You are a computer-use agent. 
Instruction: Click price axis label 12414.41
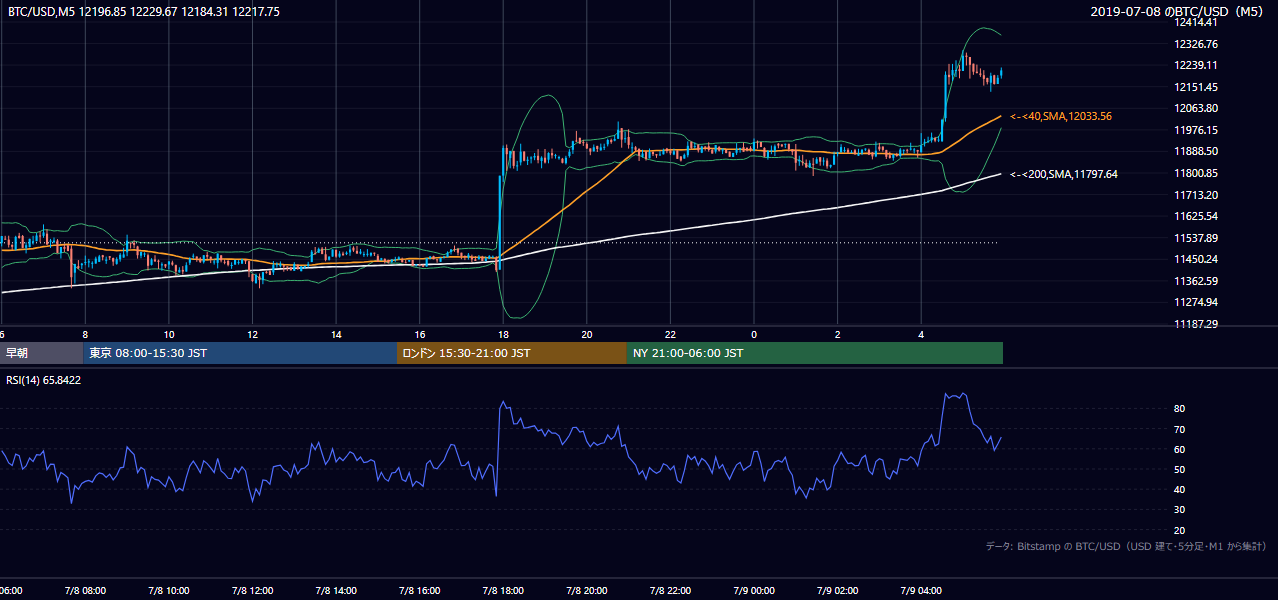pos(1195,22)
